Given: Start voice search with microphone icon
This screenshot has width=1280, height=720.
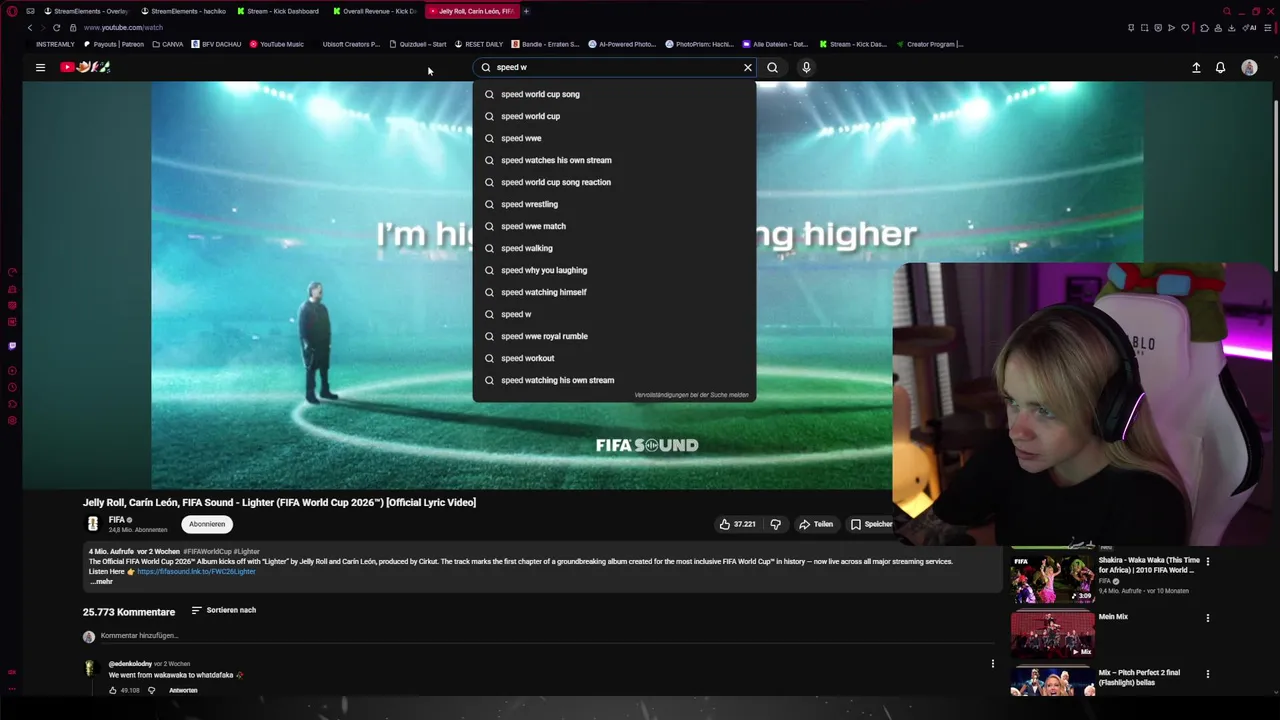Looking at the screenshot, I should pos(806,67).
